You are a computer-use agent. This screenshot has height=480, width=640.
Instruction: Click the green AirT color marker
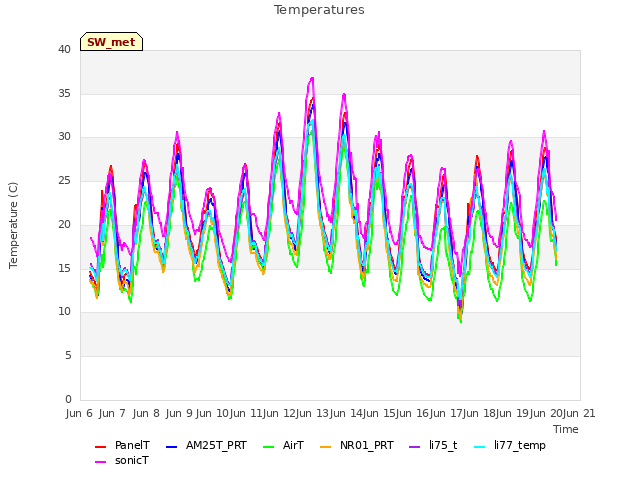(x=269, y=447)
